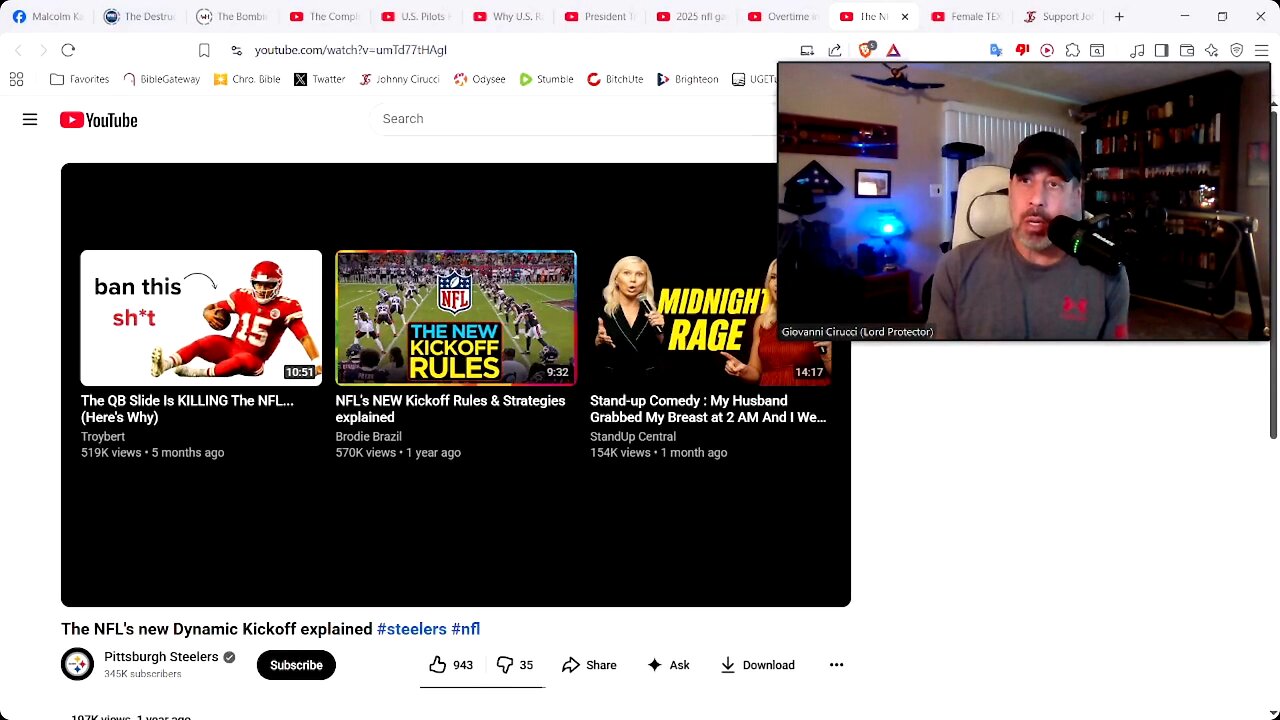Screen dimensions: 1280x720
Task: Open the Brave VPN shield icon
Action: [x=1236, y=50]
